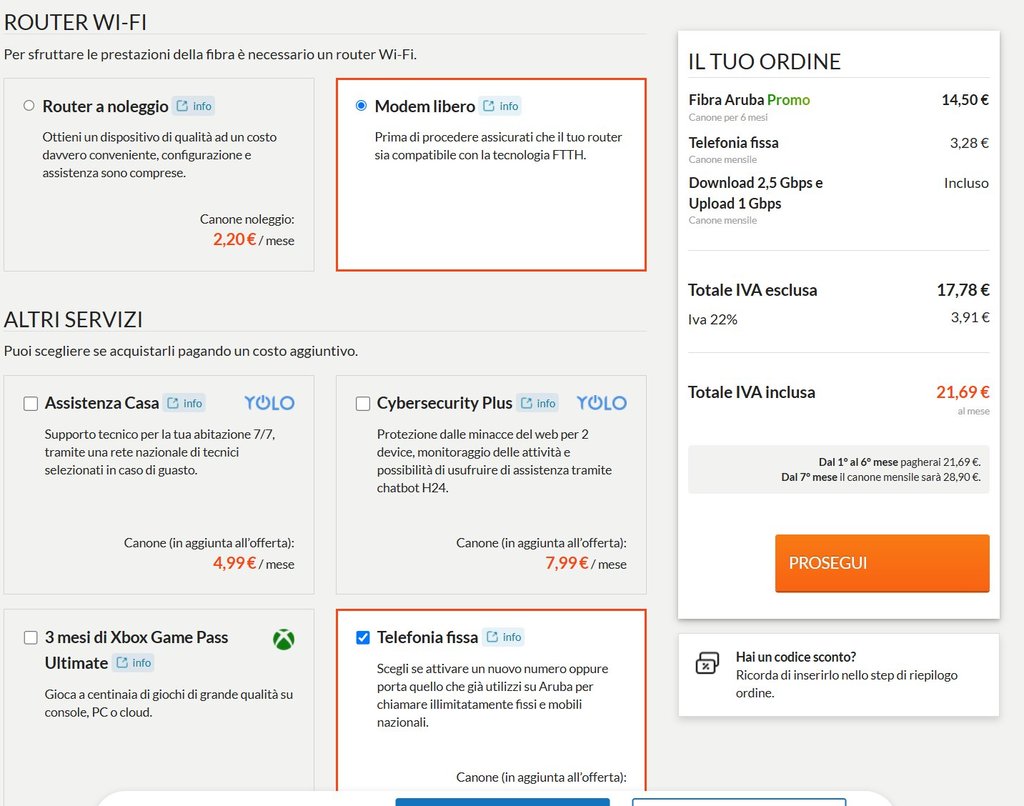Open info link for Cybersecurity Plus
The height and width of the screenshot is (806, 1024).
click(x=538, y=403)
